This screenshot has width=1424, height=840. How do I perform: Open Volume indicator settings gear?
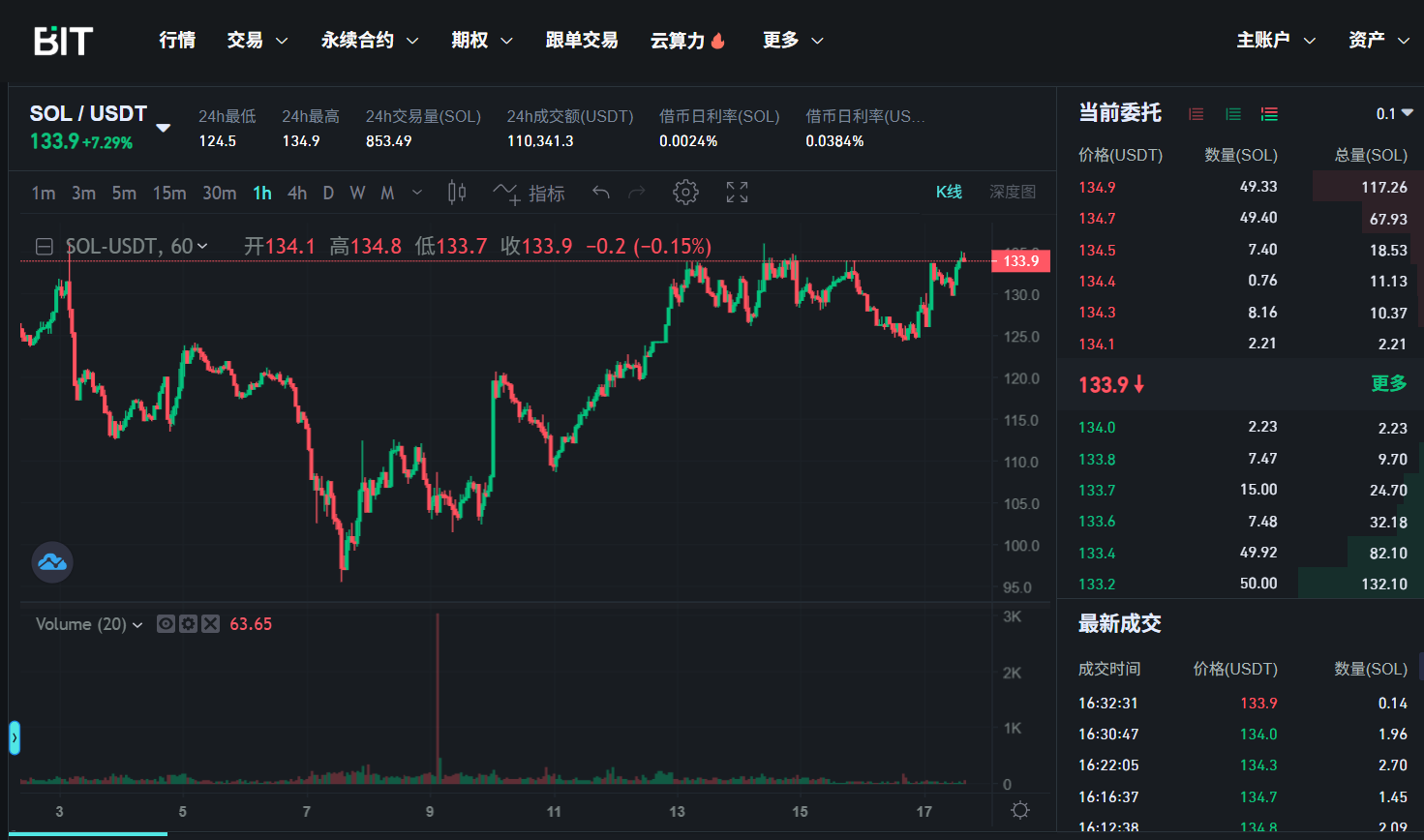coord(188,624)
